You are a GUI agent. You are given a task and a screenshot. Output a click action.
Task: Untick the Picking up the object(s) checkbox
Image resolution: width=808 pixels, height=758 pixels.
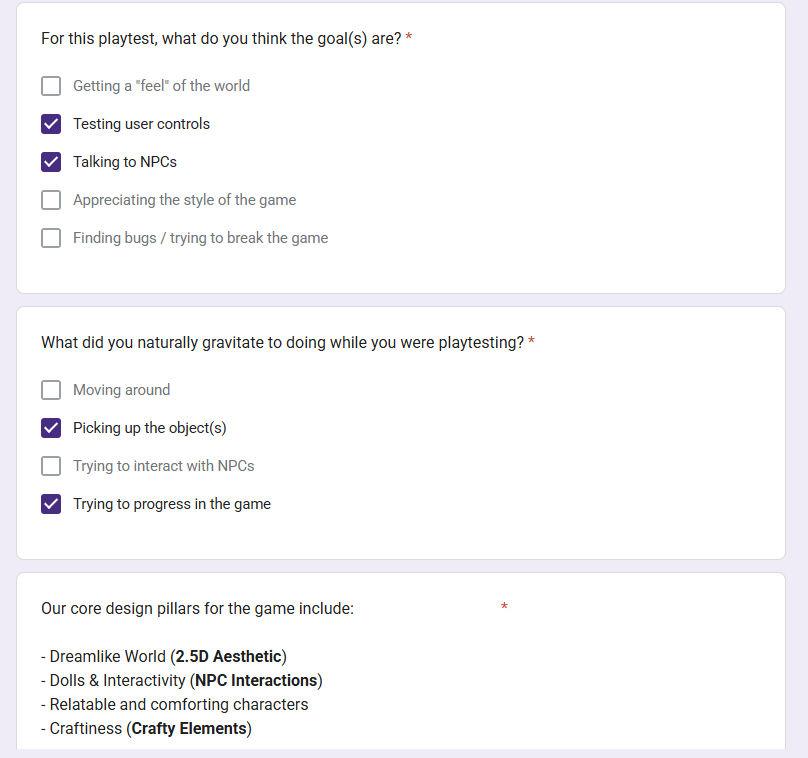click(x=51, y=428)
